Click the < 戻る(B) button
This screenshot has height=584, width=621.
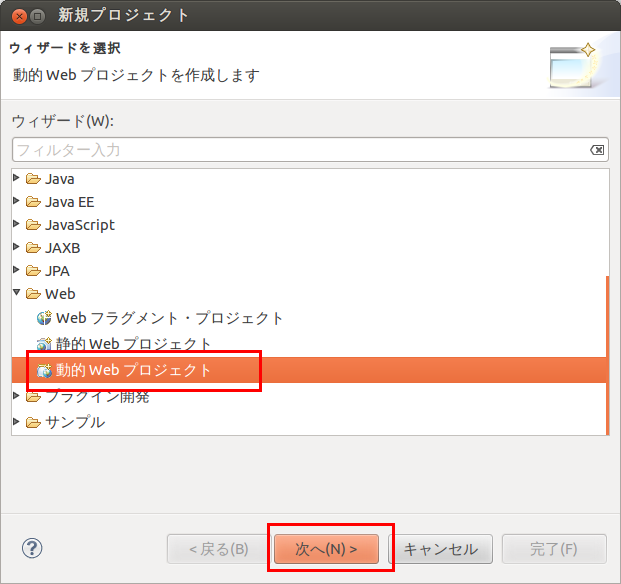tap(219, 549)
